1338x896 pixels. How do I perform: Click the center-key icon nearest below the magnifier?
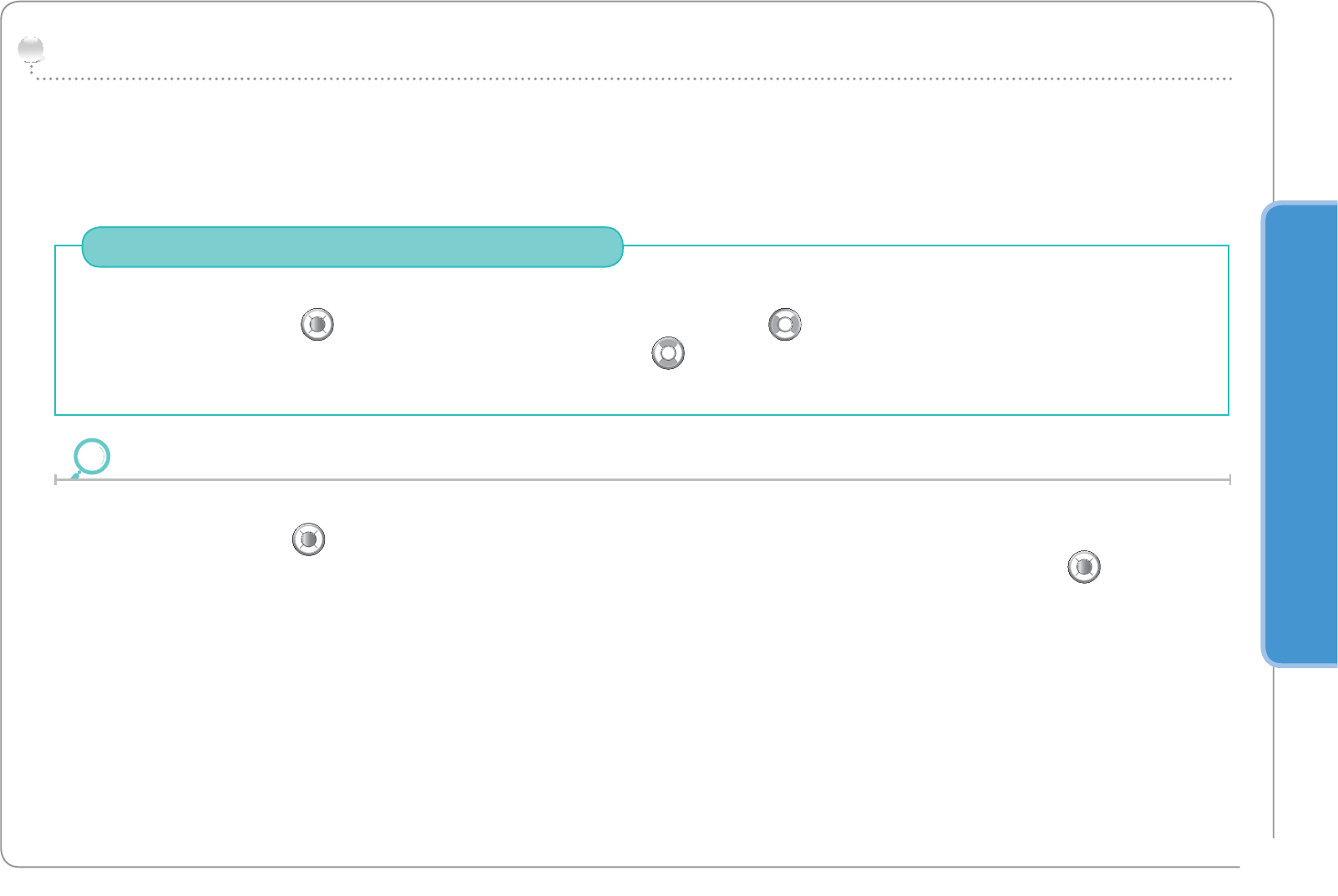[x=308, y=539]
